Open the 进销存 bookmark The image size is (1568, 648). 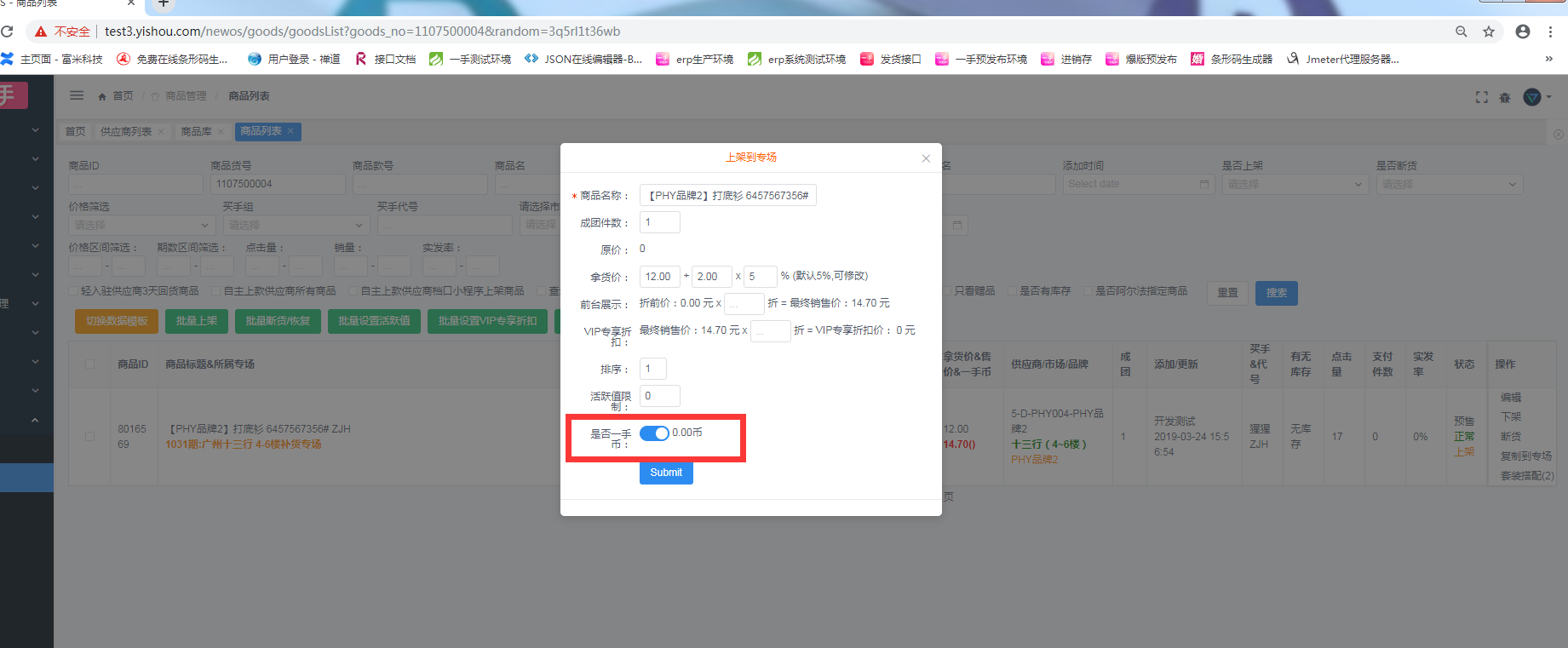point(1066,59)
